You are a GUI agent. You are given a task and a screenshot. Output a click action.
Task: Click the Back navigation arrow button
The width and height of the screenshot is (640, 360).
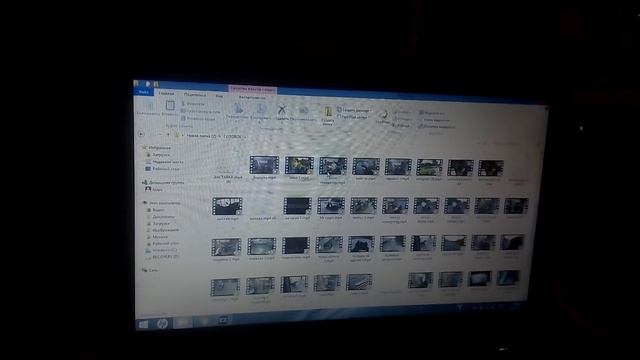pos(141,133)
